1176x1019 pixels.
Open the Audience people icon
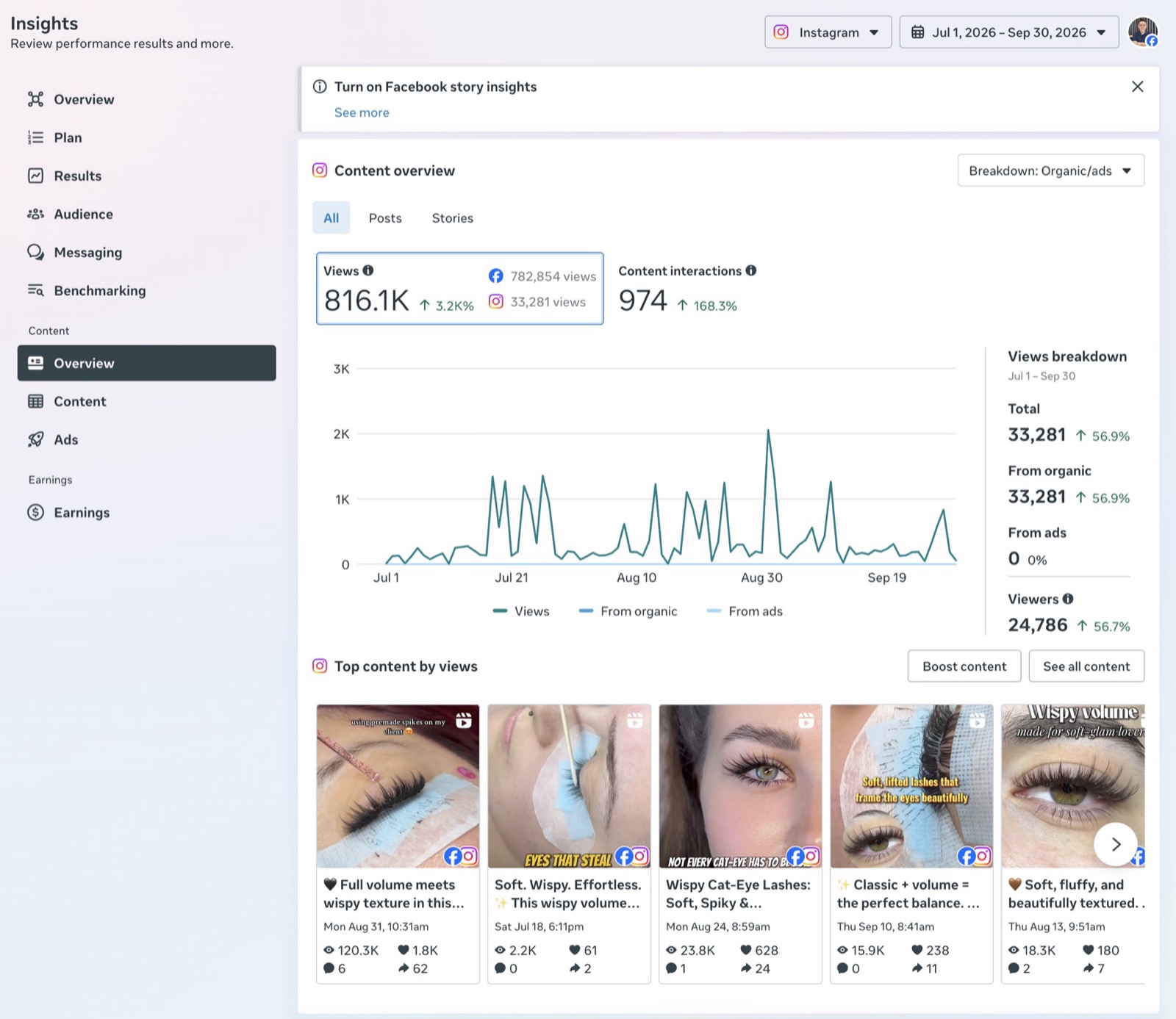[x=35, y=214]
